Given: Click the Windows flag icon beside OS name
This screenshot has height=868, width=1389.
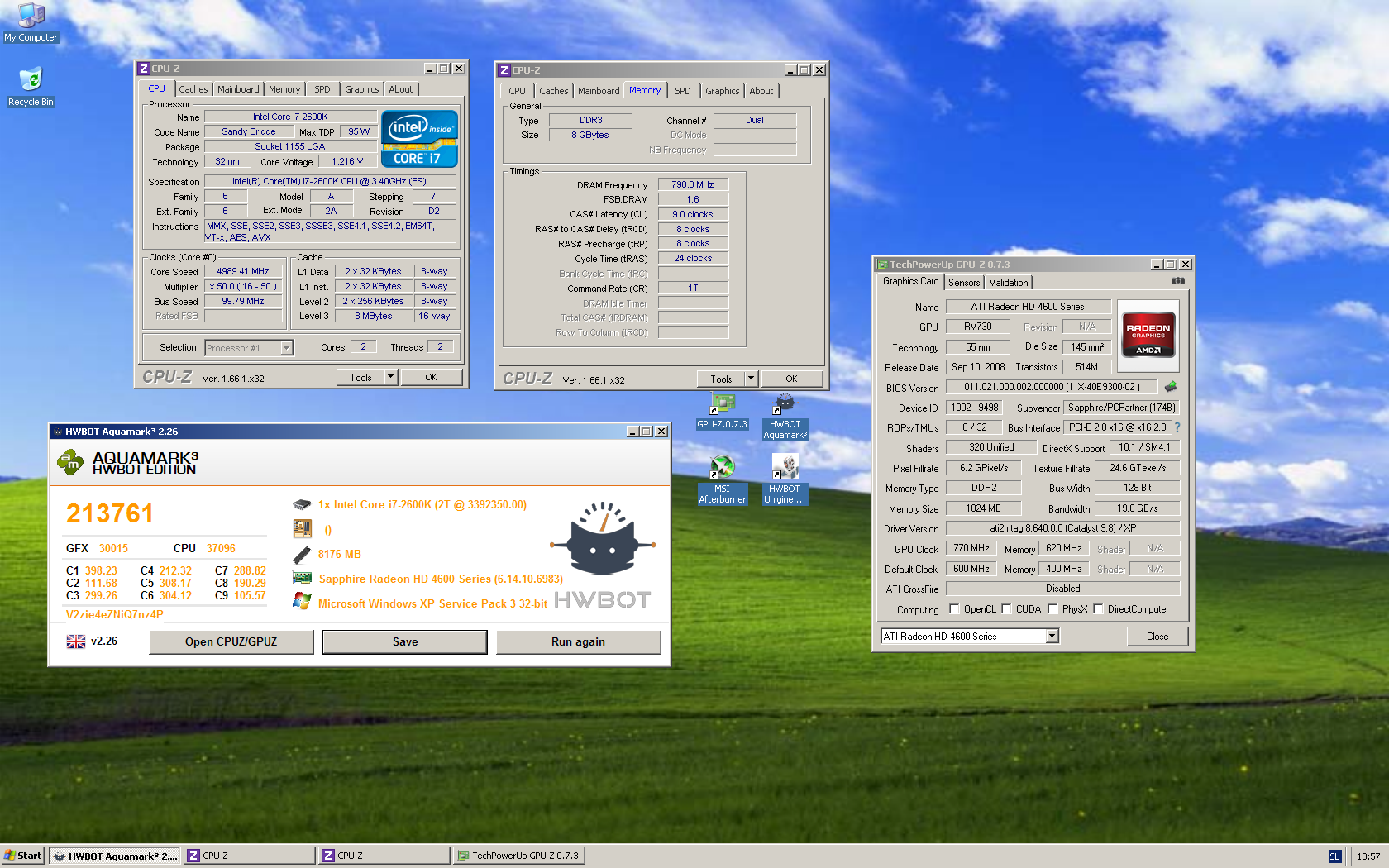Looking at the screenshot, I should tap(302, 602).
